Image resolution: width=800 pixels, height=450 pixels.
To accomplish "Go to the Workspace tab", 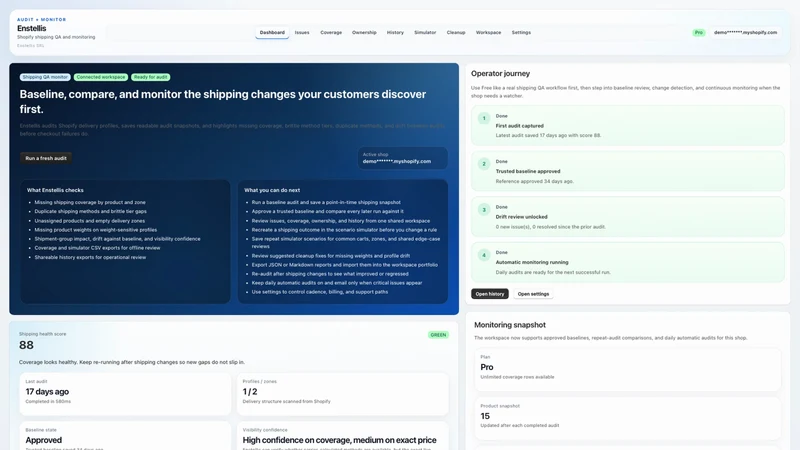I will pos(488,33).
